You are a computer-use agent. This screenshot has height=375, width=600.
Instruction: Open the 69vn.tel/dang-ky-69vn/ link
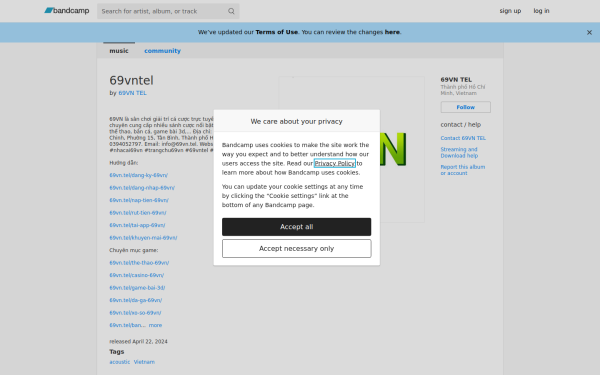[x=139, y=175]
